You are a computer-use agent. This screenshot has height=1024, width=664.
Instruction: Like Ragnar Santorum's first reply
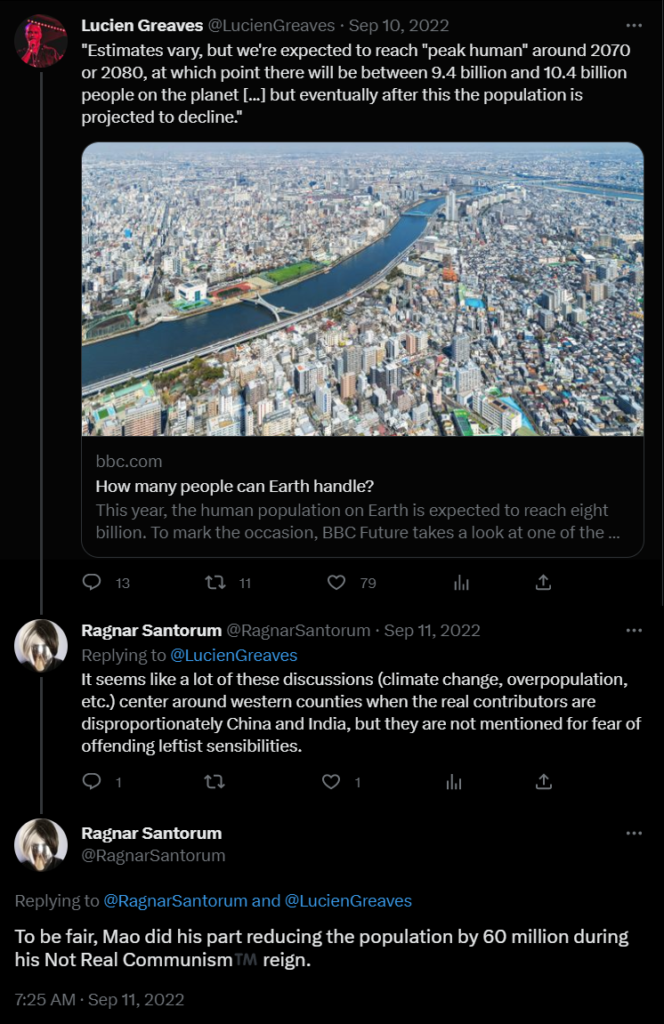331,782
